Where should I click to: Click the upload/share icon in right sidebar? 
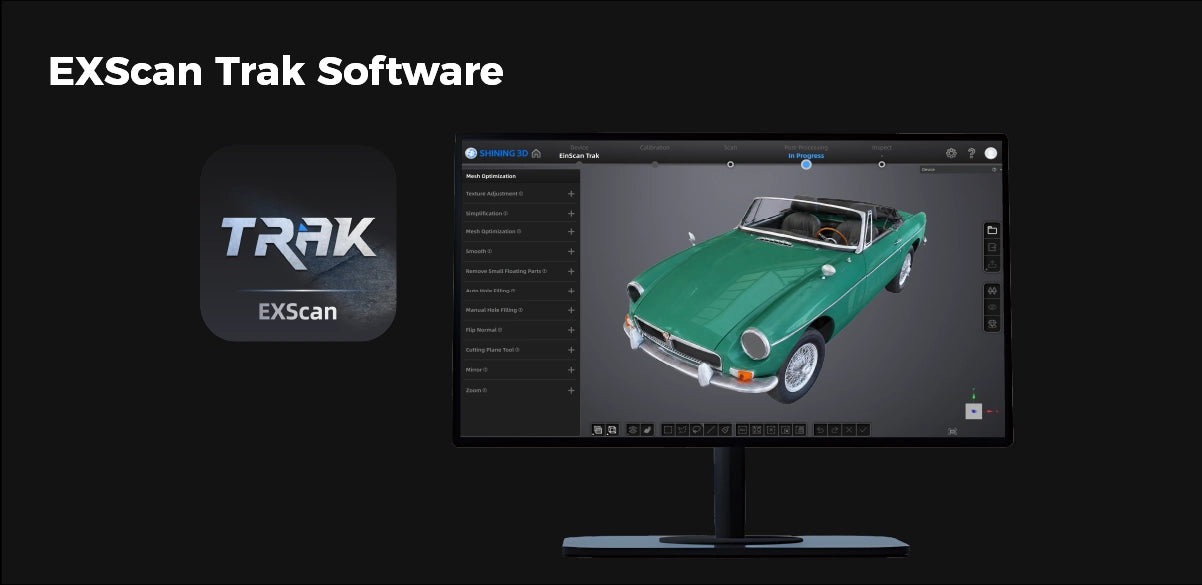pos(992,264)
